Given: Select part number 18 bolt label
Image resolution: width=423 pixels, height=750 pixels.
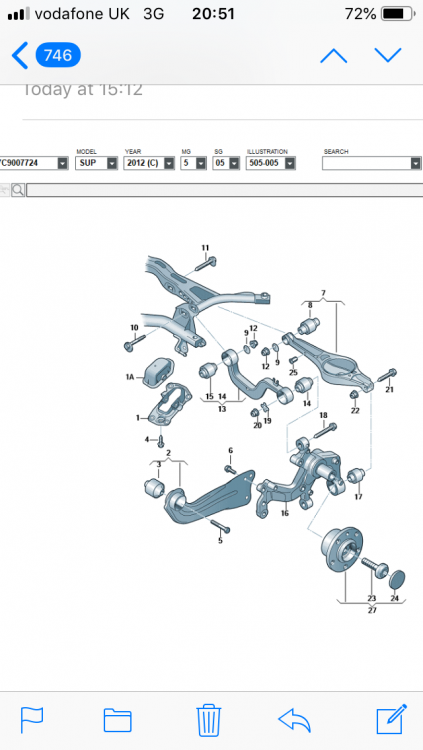Looking at the screenshot, I should [x=323, y=415].
